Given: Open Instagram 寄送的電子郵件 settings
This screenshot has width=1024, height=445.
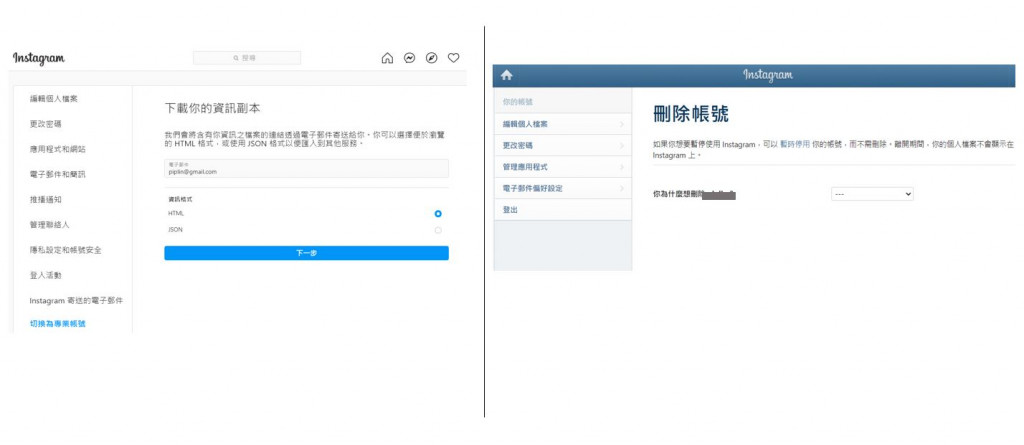Looking at the screenshot, I should coord(76,301).
